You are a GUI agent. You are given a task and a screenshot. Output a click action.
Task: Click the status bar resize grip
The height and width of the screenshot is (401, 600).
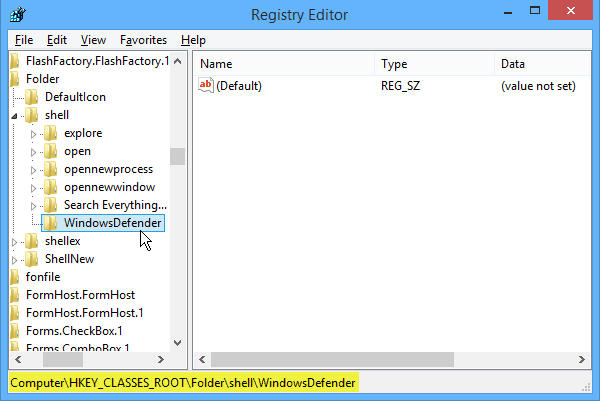[x=586, y=387]
